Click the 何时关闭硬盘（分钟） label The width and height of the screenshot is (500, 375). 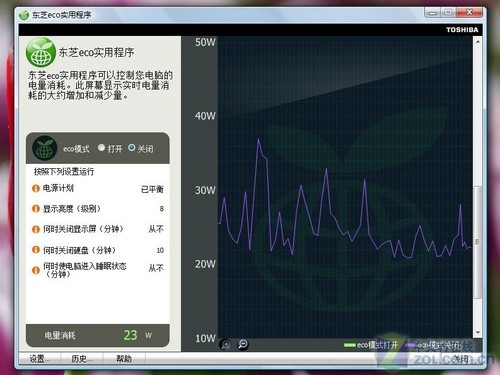point(79,250)
